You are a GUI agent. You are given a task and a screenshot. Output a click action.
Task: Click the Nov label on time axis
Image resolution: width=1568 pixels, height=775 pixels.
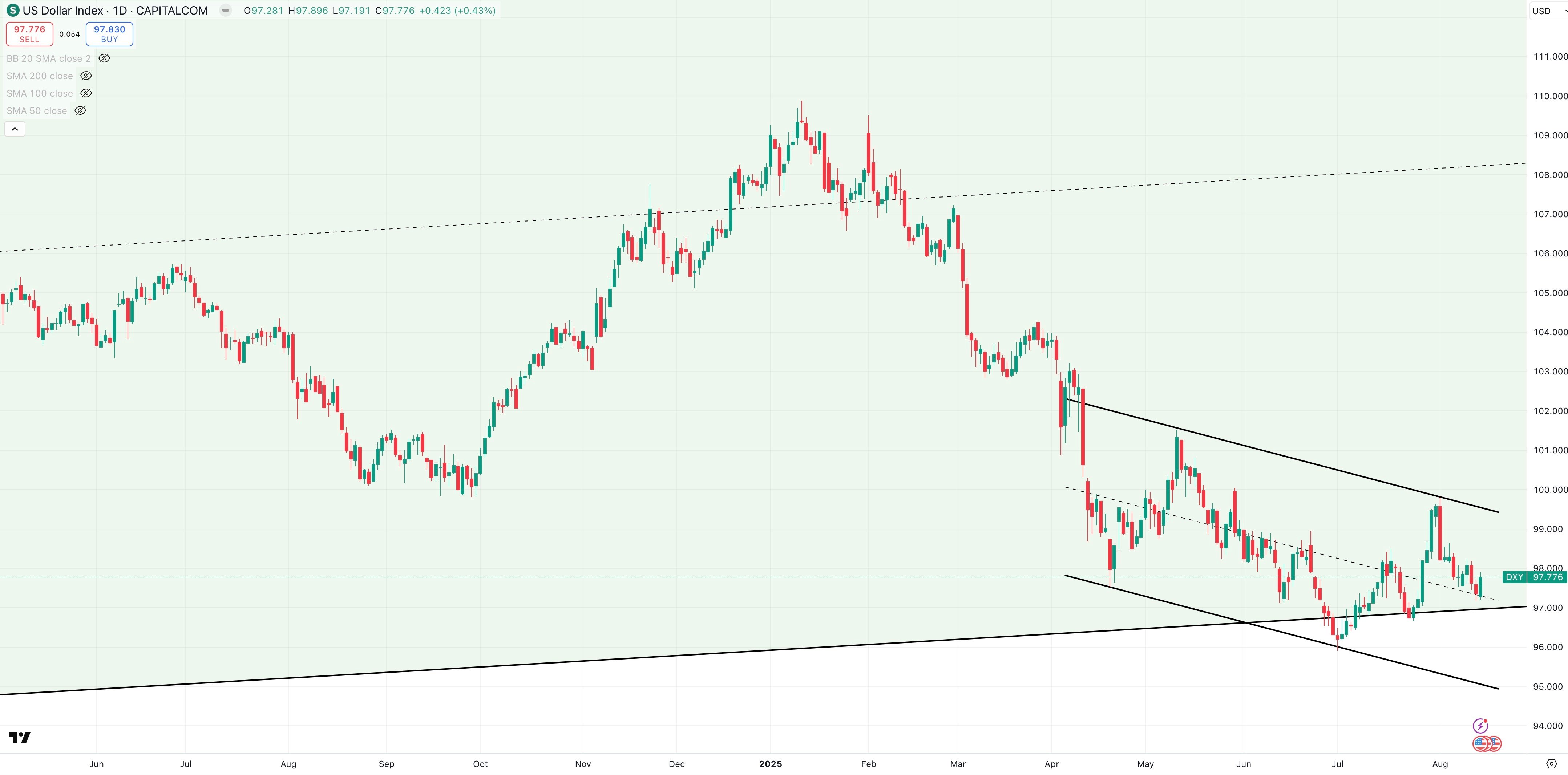click(583, 764)
